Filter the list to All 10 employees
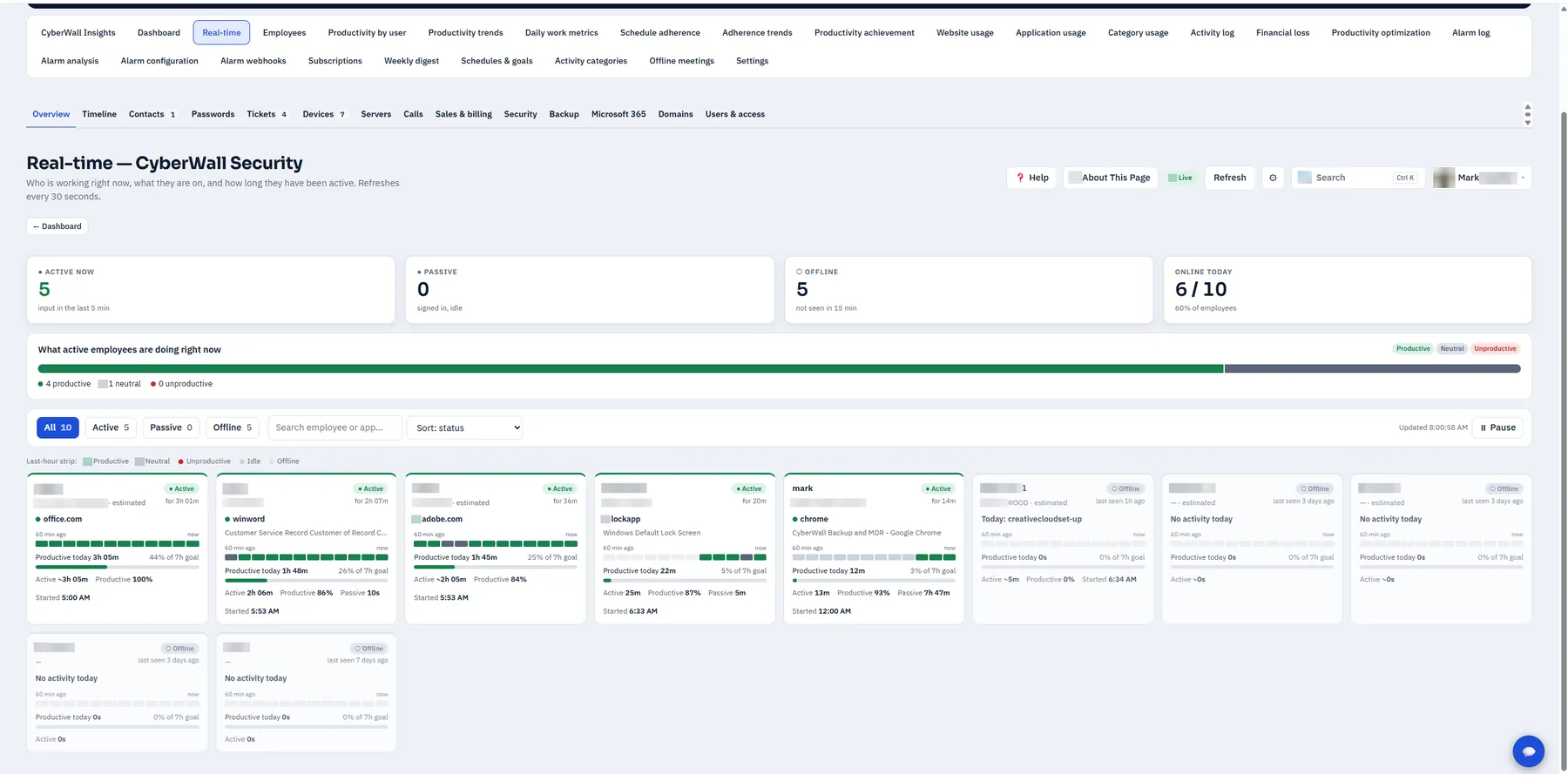The width and height of the screenshot is (1568, 774). [x=57, y=427]
